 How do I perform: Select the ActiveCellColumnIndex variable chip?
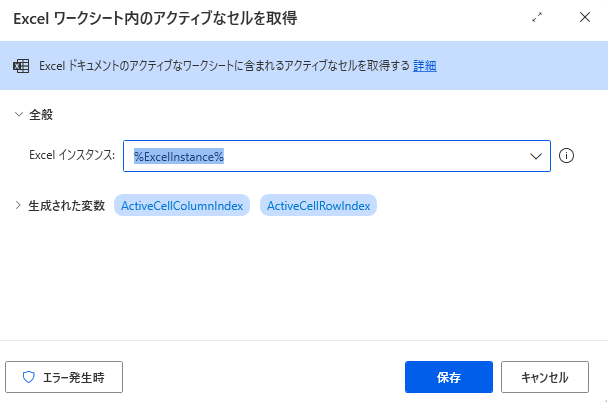point(182,205)
